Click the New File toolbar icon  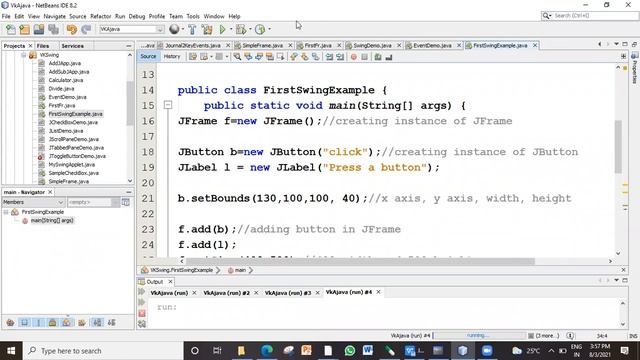point(11,29)
